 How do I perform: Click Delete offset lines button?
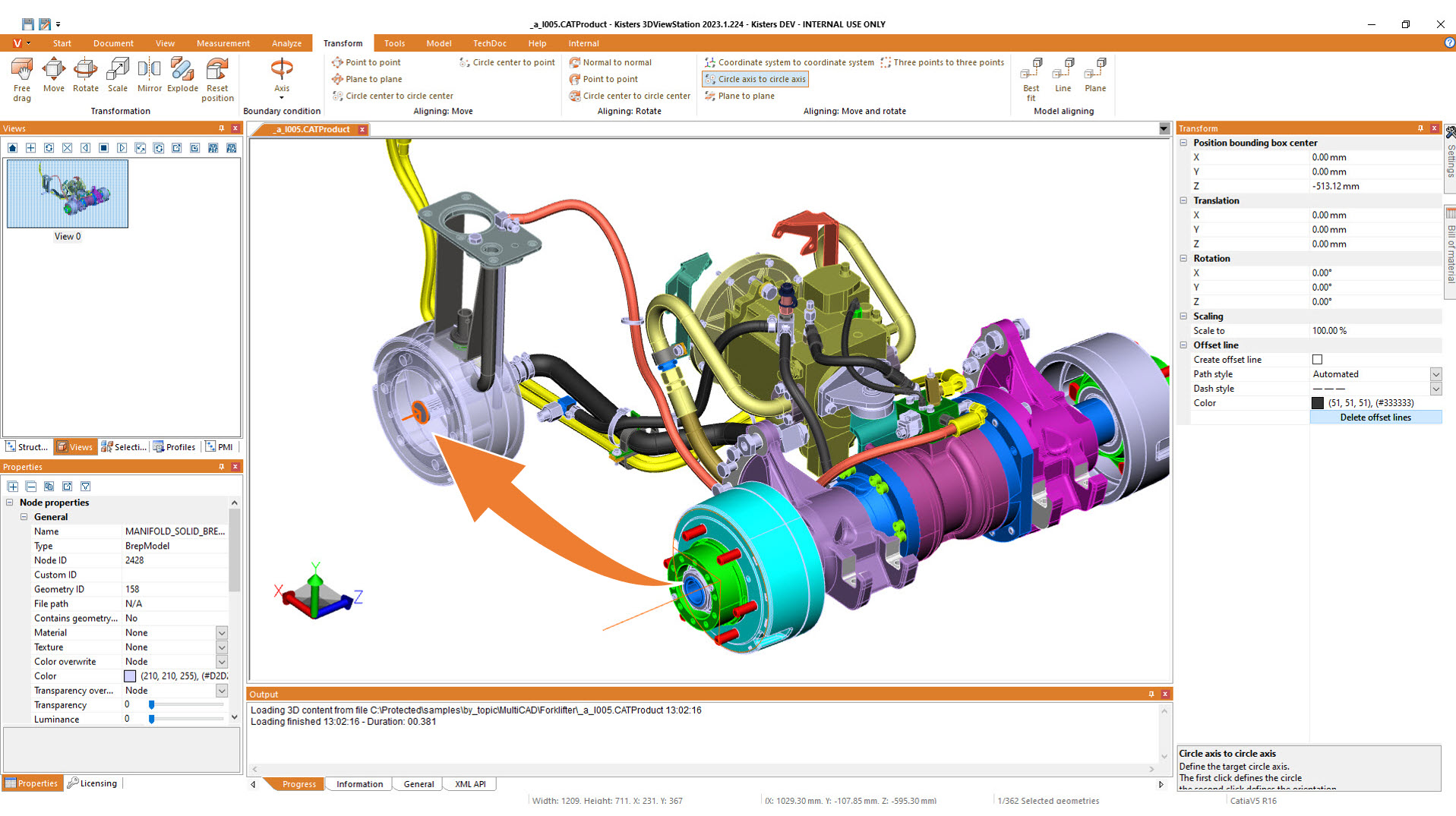coord(1375,417)
